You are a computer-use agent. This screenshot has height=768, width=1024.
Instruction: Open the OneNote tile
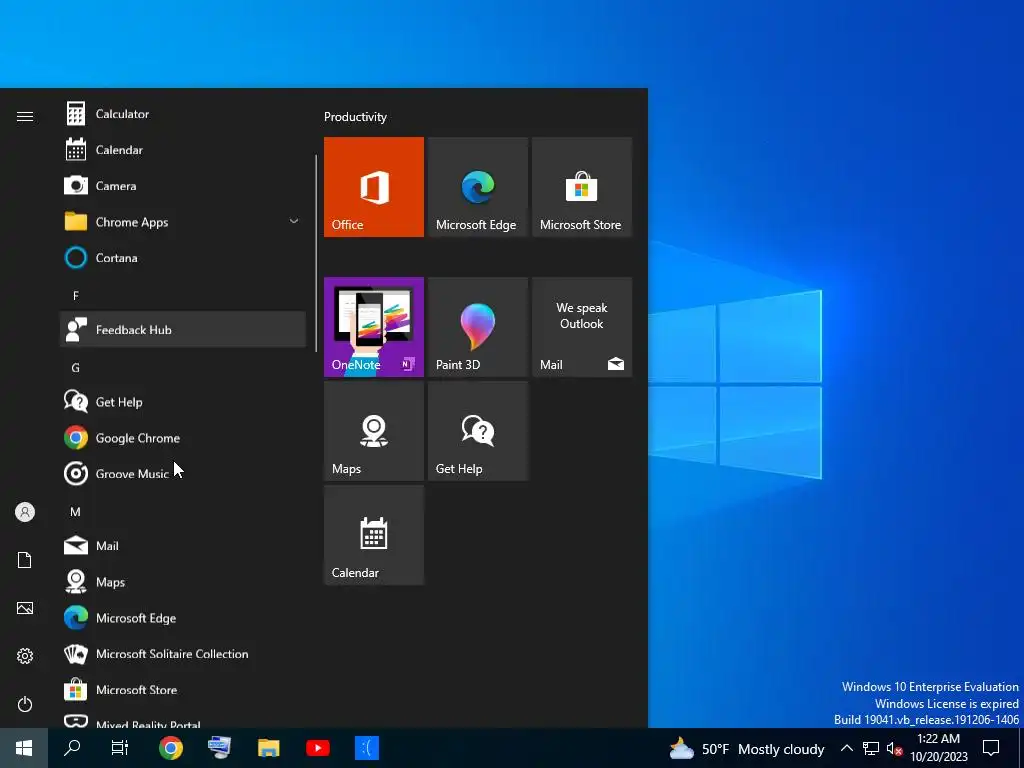[374, 327]
